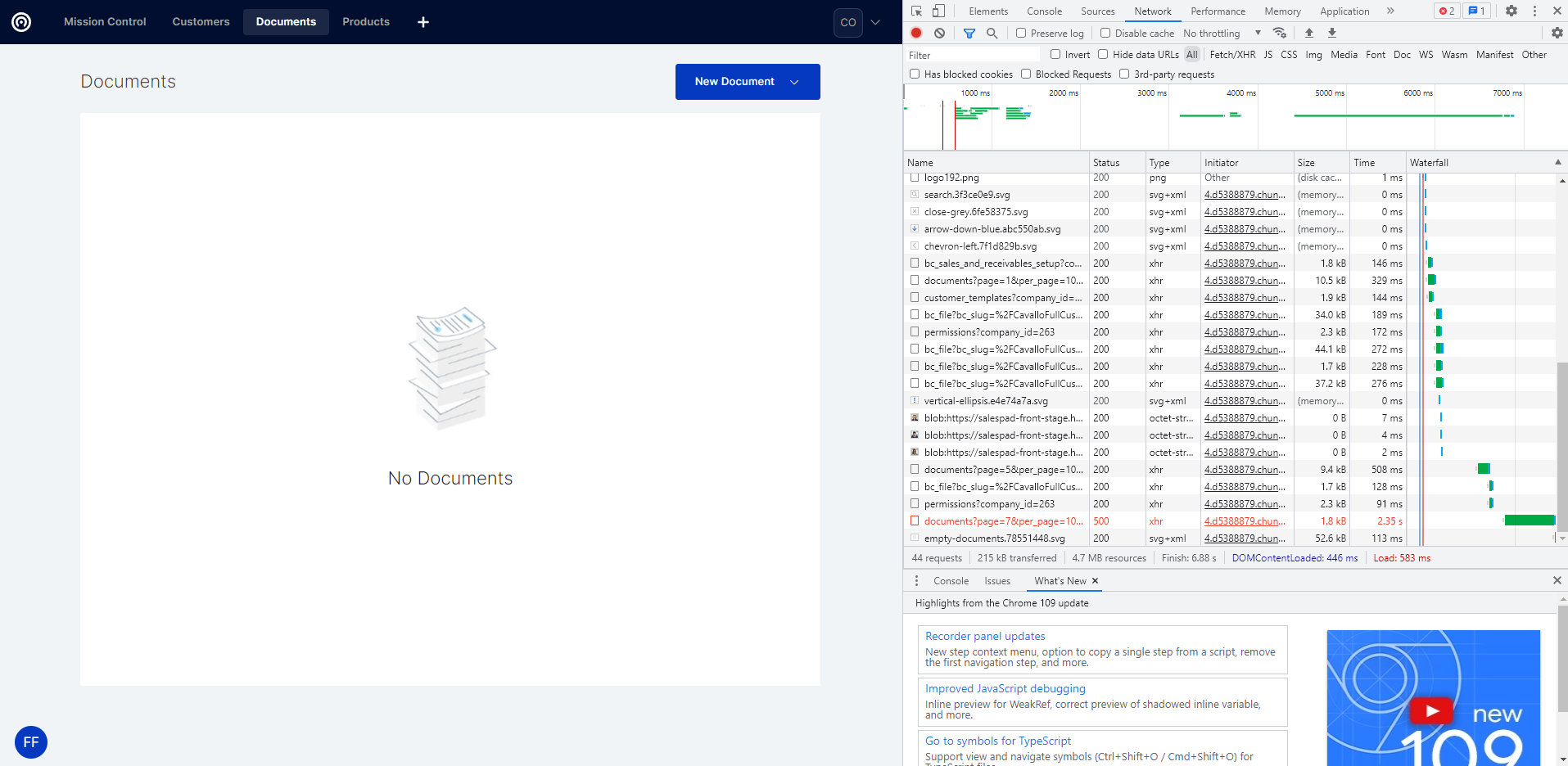Image resolution: width=1568 pixels, height=766 pixels.
Task: Open the Customers navigation item
Action: tap(200, 21)
